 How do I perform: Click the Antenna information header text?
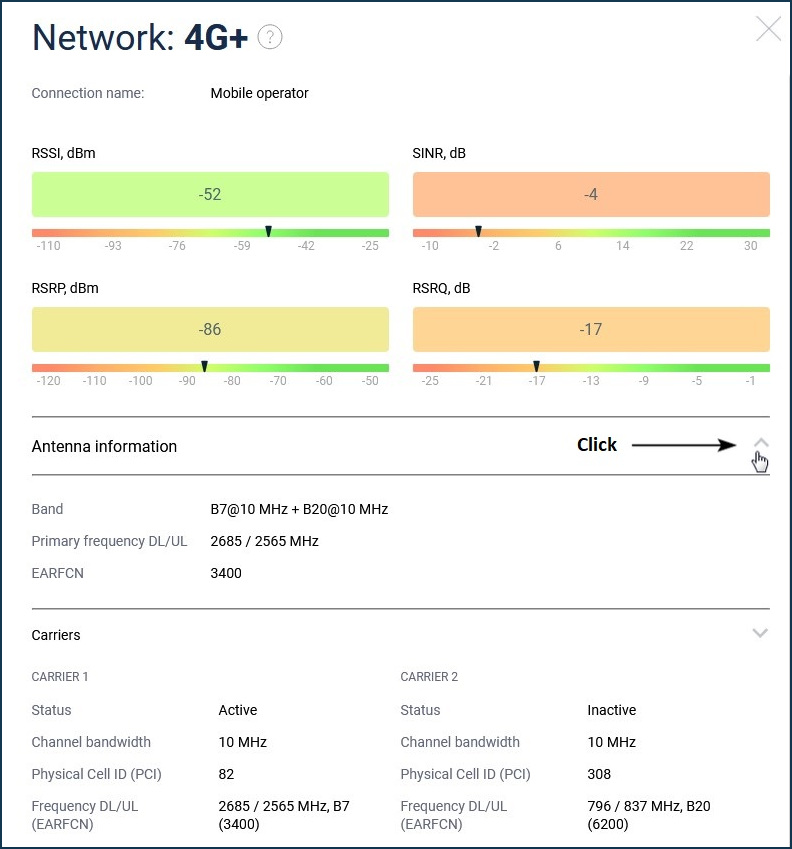(104, 447)
